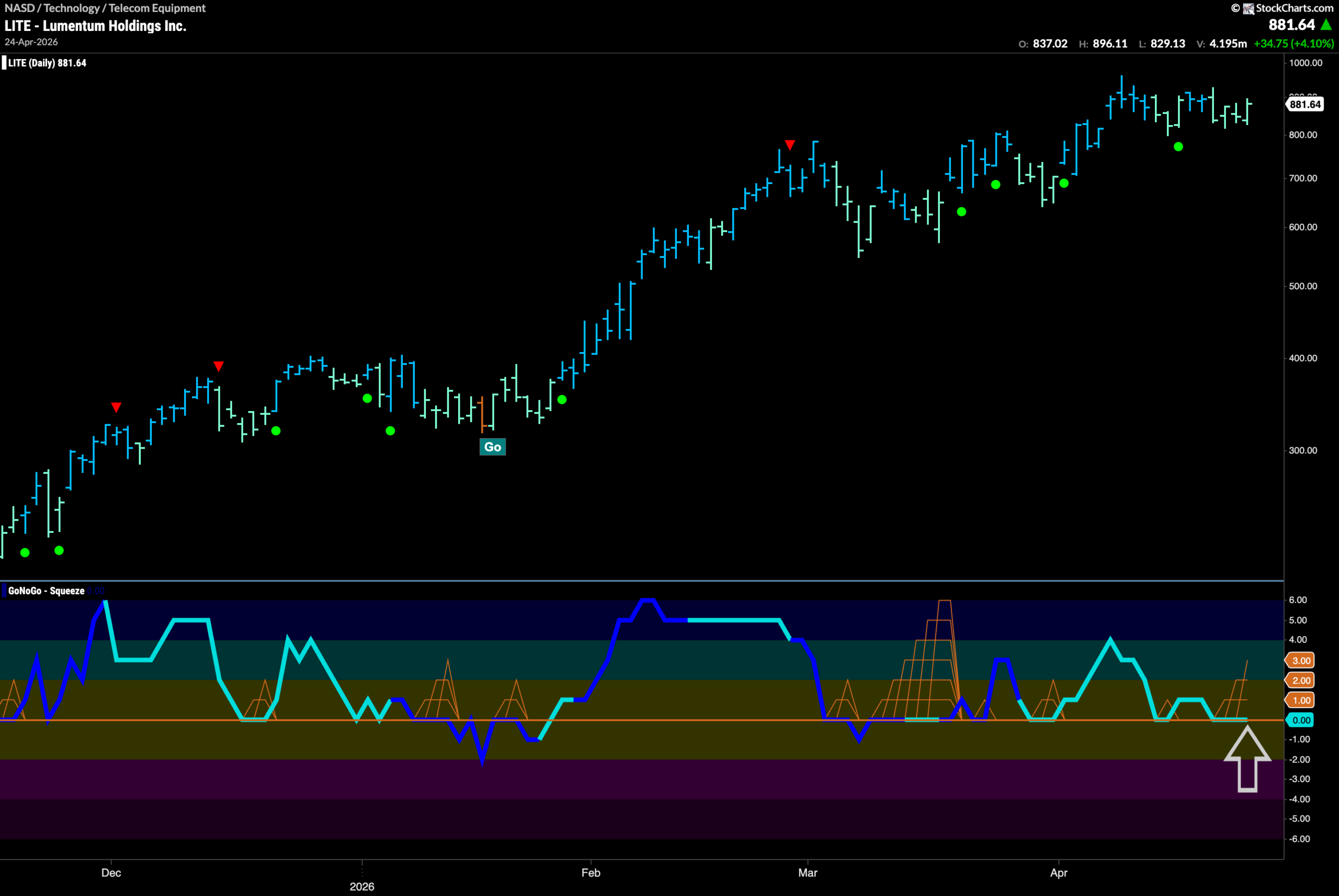The width and height of the screenshot is (1339, 896).
Task: Click the "6.00" oscillator axis label
Action: click(x=1298, y=600)
